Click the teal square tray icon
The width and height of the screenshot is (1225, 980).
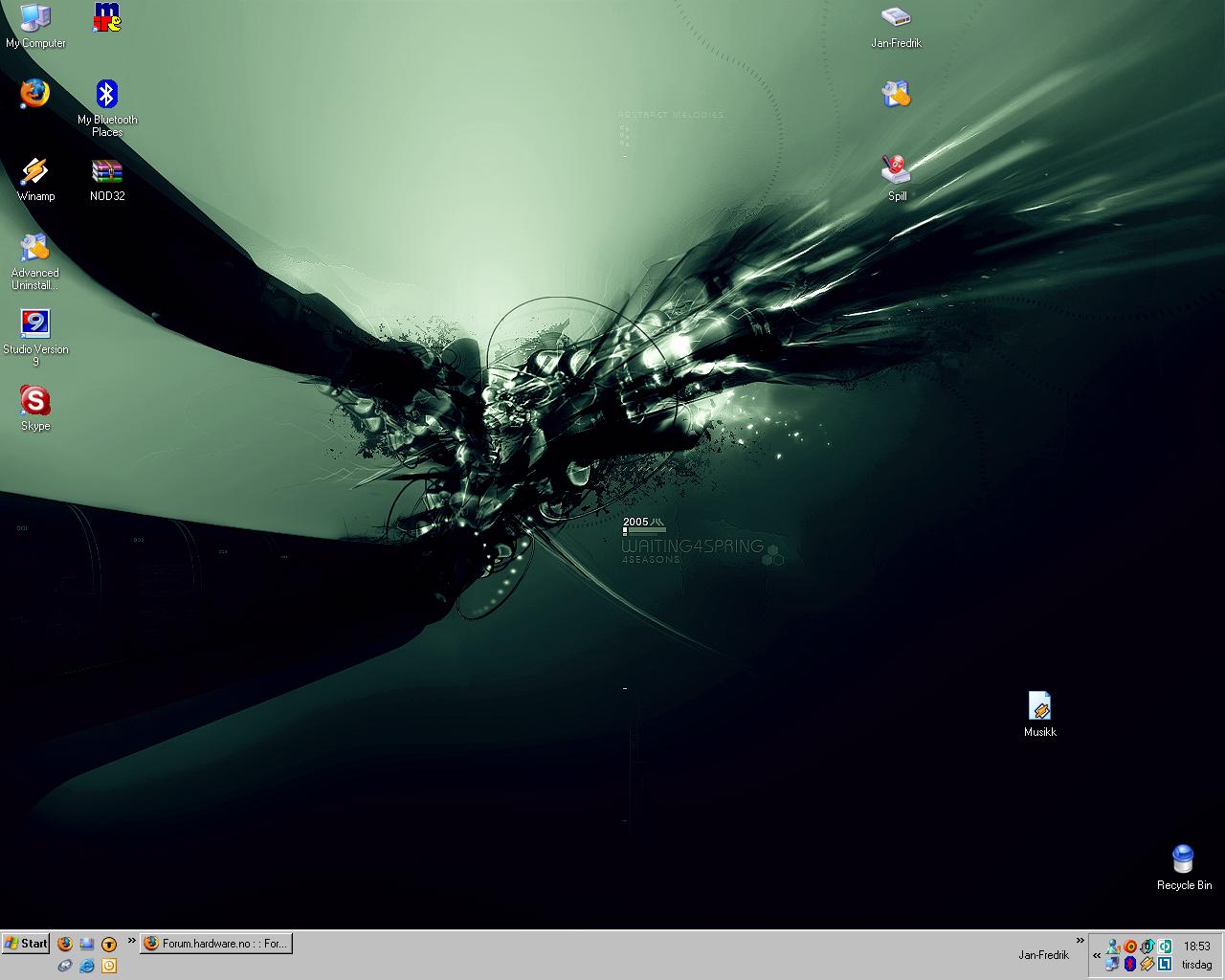pos(1165,947)
